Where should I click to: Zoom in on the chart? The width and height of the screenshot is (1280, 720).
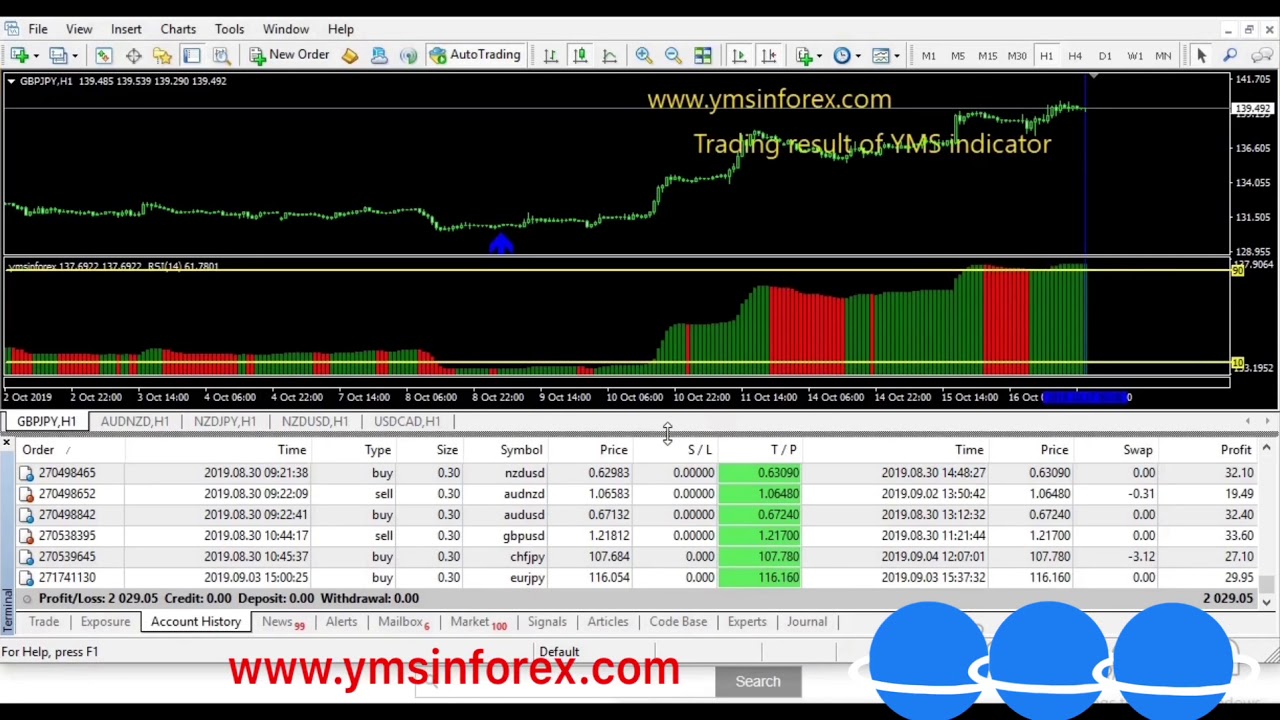click(x=644, y=55)
